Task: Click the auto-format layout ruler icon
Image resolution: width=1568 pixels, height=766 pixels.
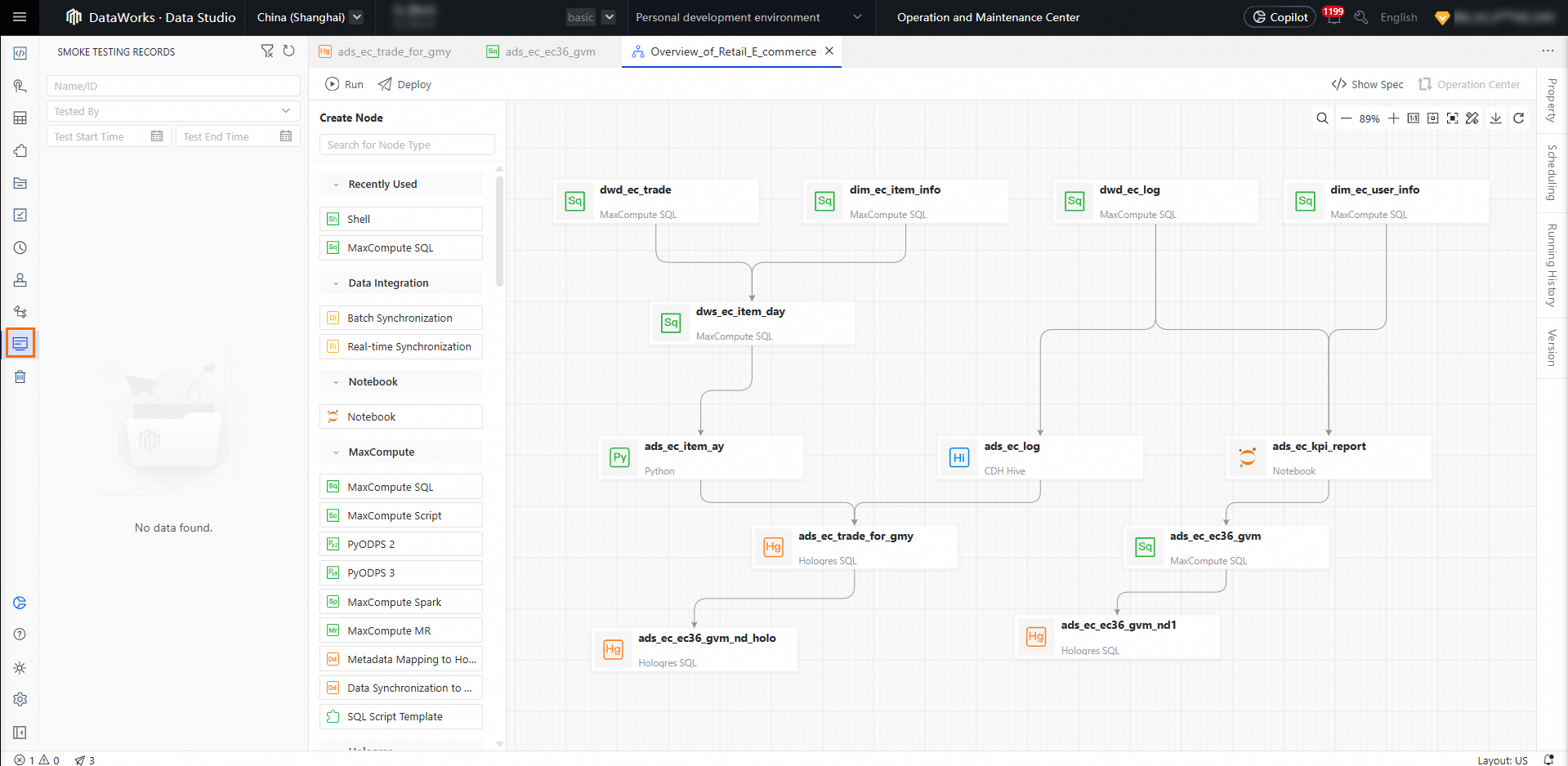Action: [x=1472, y=118]
